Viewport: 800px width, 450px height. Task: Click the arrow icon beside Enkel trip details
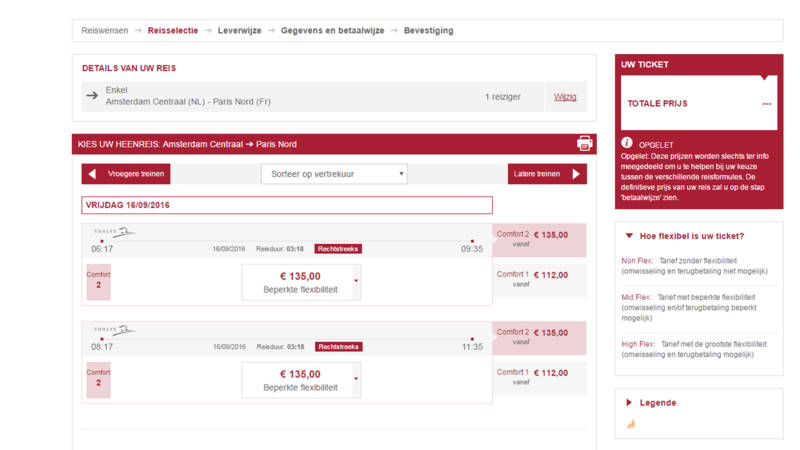click(93, 96)
